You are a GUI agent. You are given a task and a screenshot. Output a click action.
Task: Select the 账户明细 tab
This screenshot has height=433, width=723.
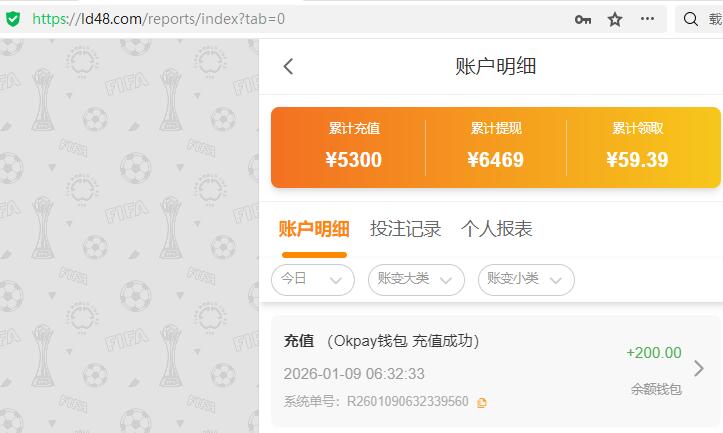[x=314, y=229]
